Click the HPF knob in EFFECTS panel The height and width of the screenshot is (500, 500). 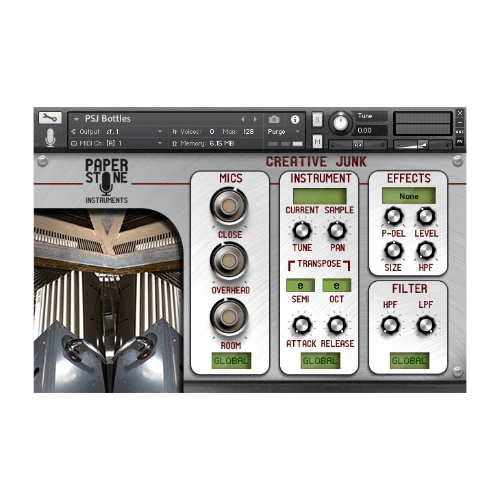pos(426,251)
